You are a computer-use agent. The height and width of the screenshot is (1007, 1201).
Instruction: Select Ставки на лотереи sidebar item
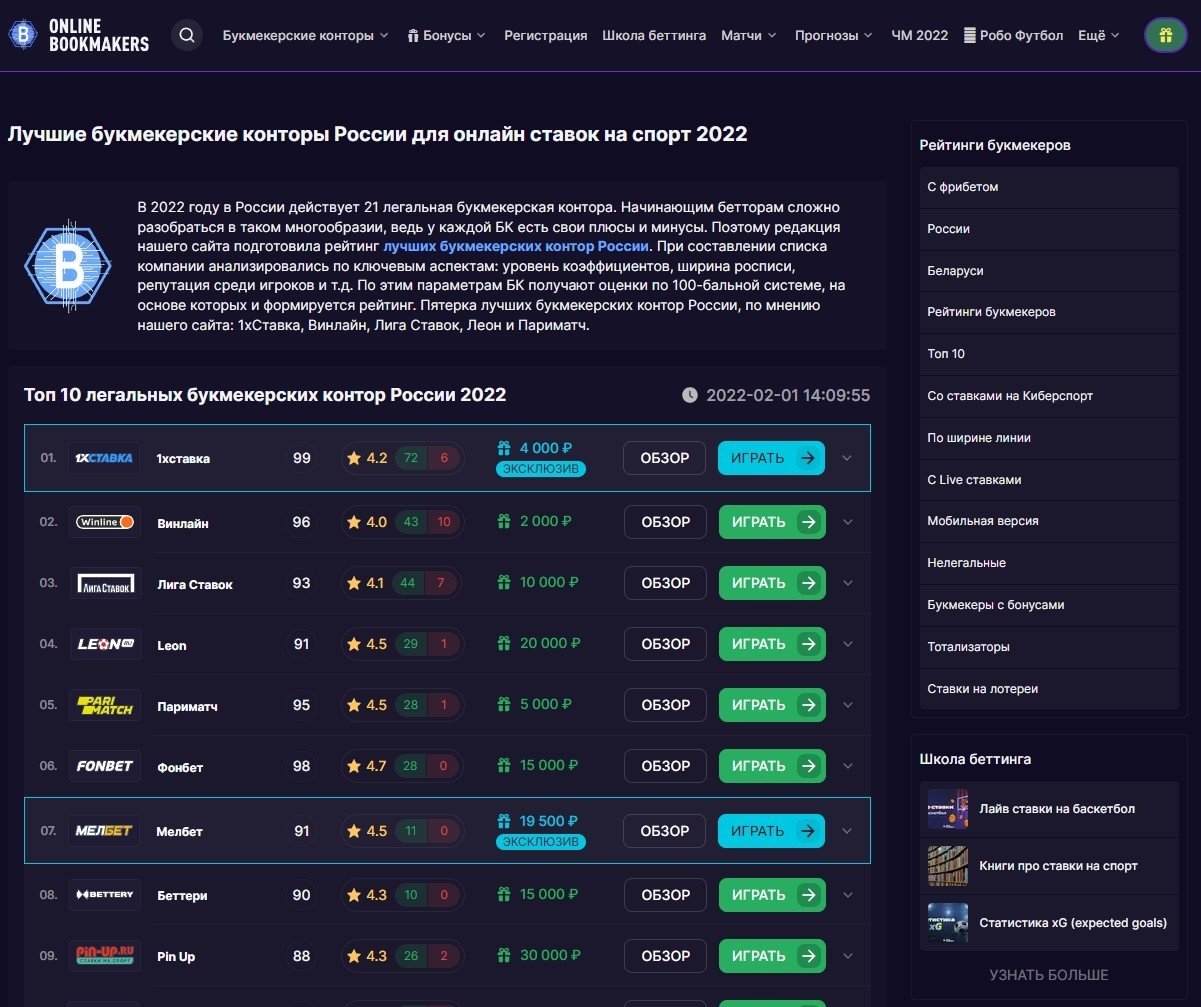(1049, 689)
